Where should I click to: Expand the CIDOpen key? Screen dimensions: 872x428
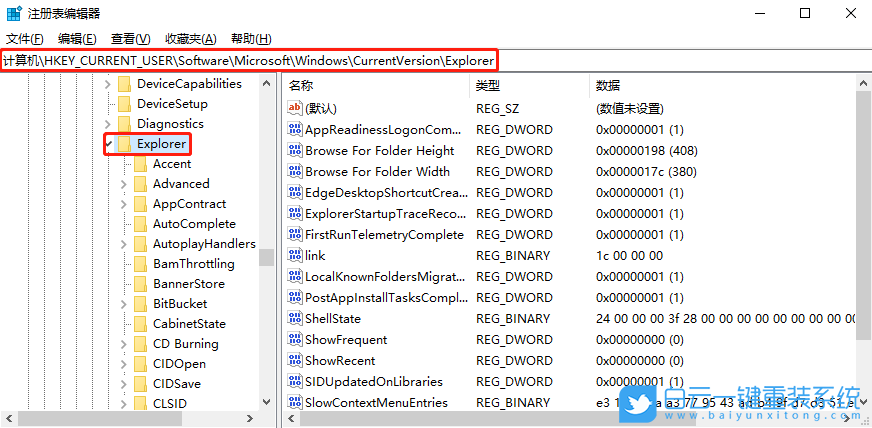[123, 364]
